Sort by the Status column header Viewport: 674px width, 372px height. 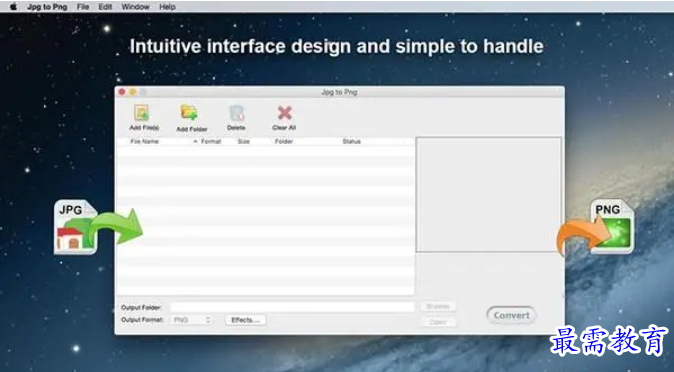tap(351, 141)
